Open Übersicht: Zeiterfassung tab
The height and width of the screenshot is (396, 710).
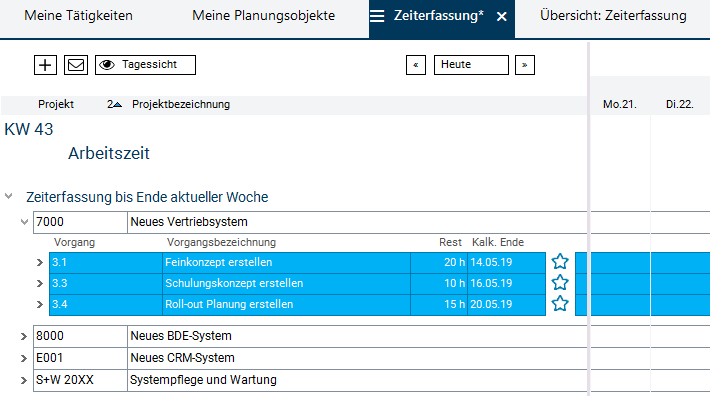tap(613, 16)
